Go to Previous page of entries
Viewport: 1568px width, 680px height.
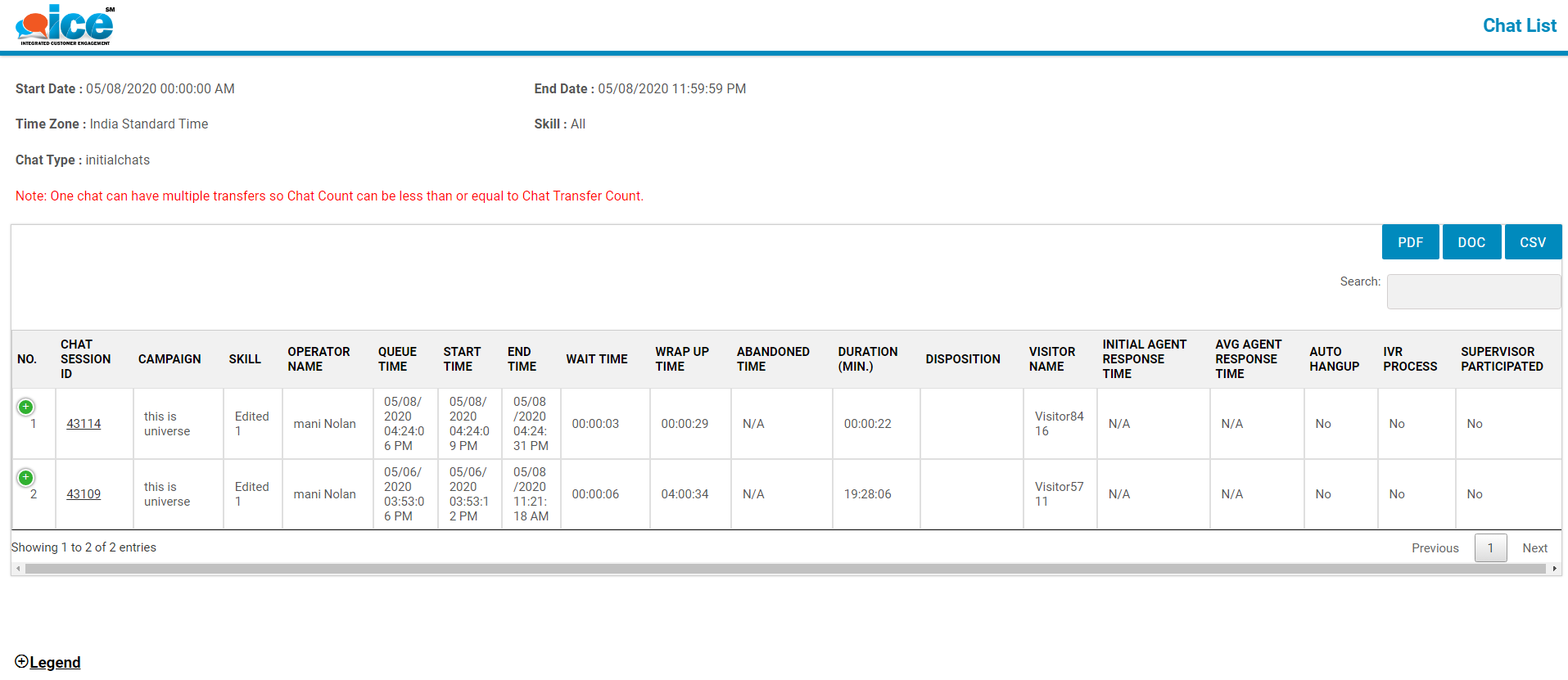1435,548
